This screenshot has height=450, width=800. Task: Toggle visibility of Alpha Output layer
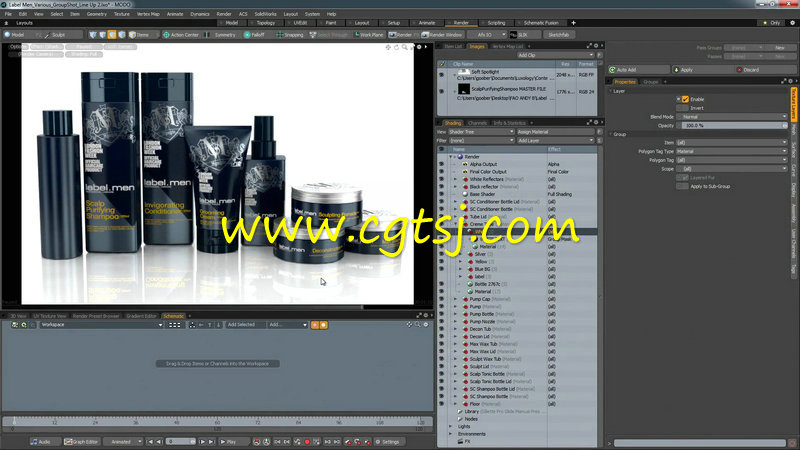tap(441, 164)
